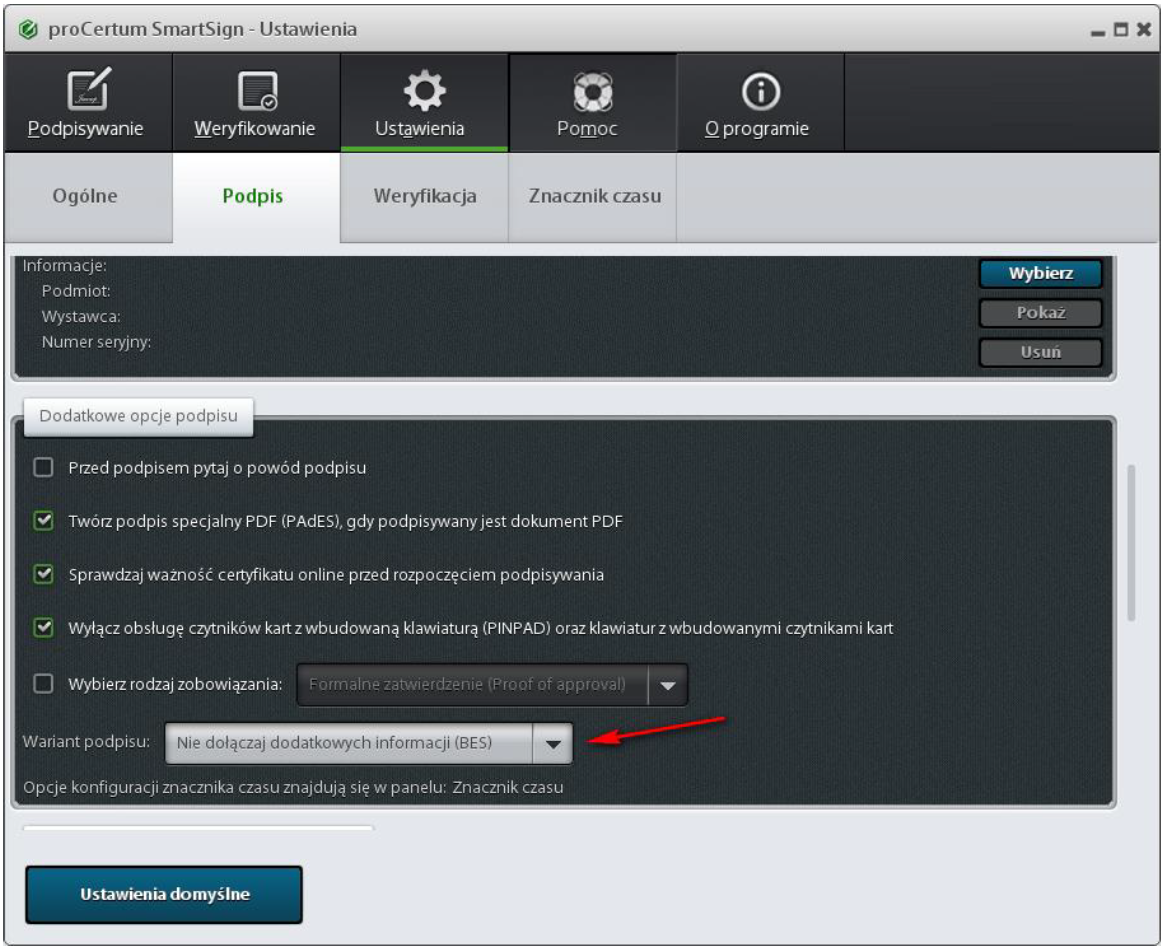Image resolution: width=1162 pixels, height=948 pixels.
Task: Open the Pomoc lifebuoy icon
Action: click(x=593, y=91)
